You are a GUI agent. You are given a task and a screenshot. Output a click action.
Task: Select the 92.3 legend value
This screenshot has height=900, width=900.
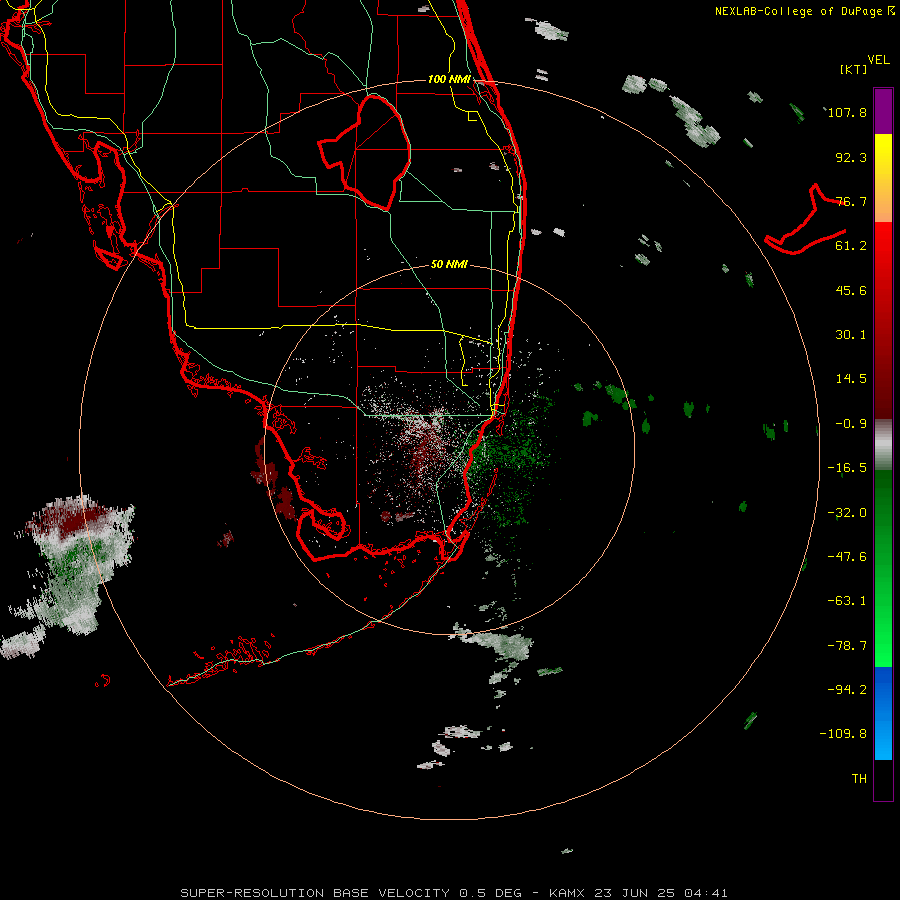(x=851, y=157)
